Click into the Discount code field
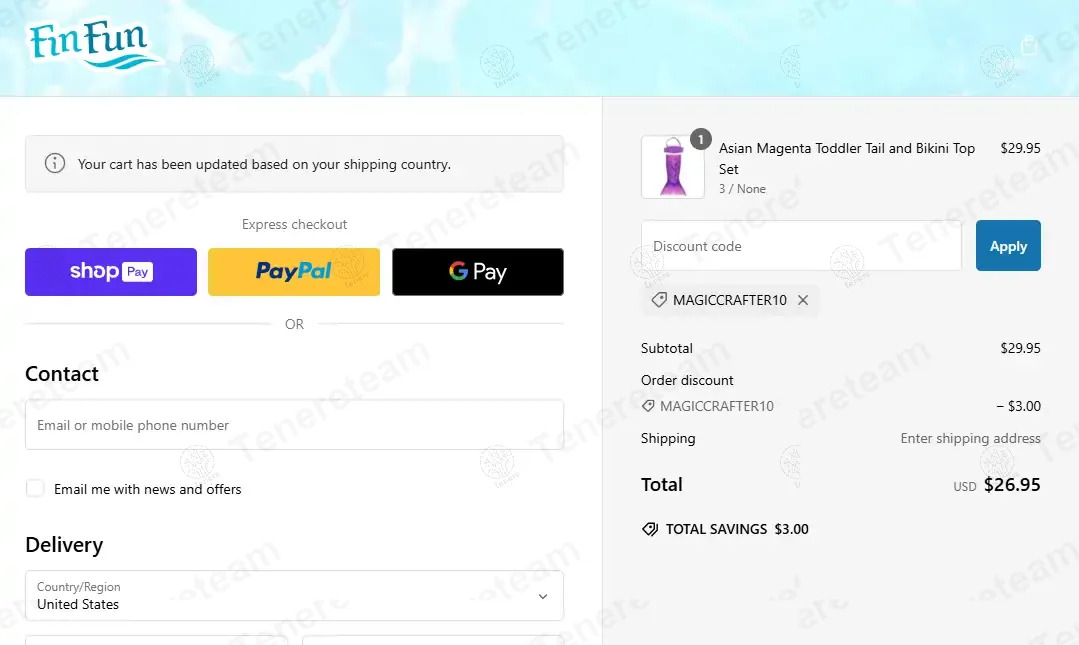The image size is (1079, 645). tap(800, 246)
